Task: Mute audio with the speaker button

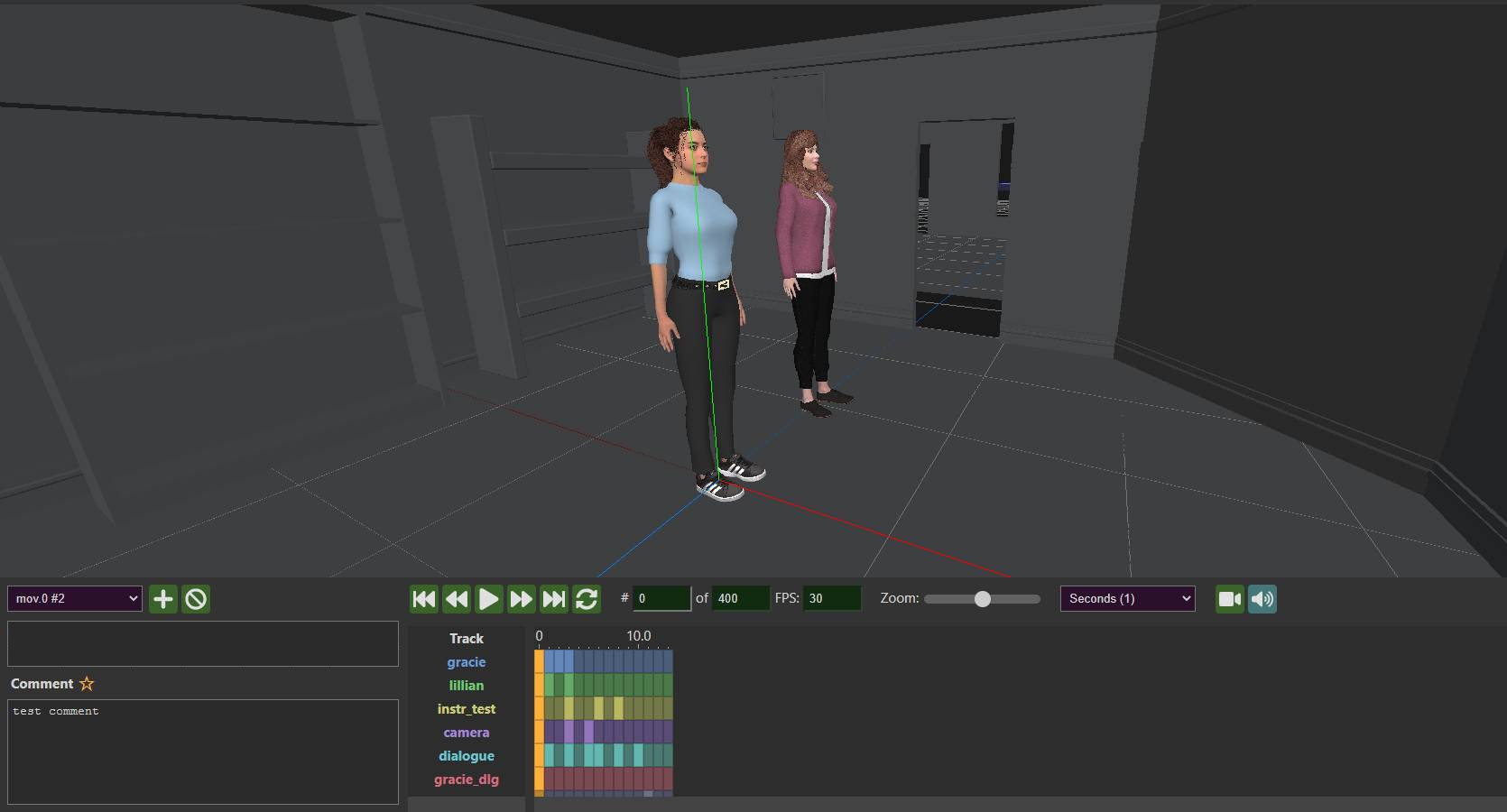Action: [1262, 599]
